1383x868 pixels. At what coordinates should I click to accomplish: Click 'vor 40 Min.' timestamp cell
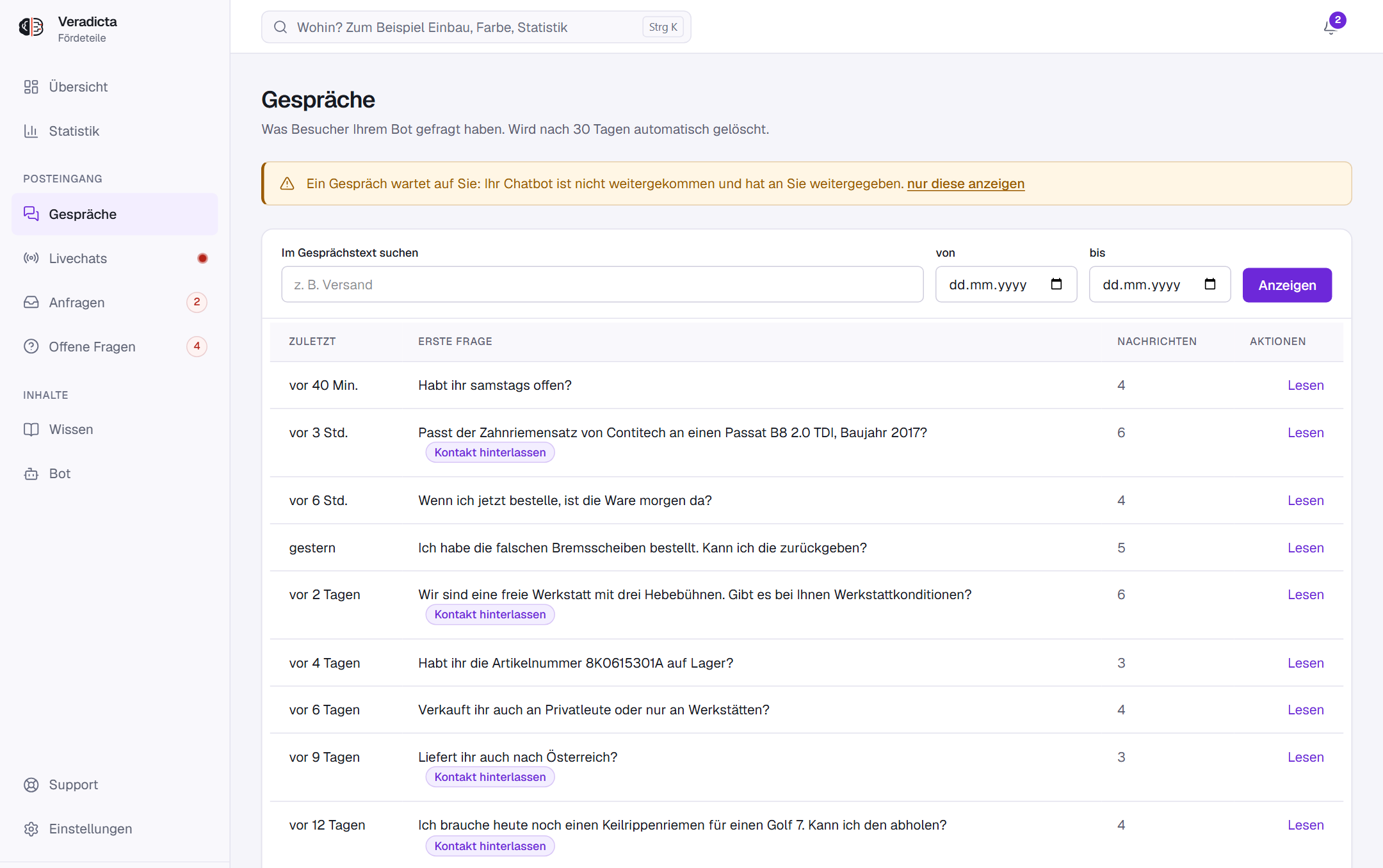tap(323, 385)
